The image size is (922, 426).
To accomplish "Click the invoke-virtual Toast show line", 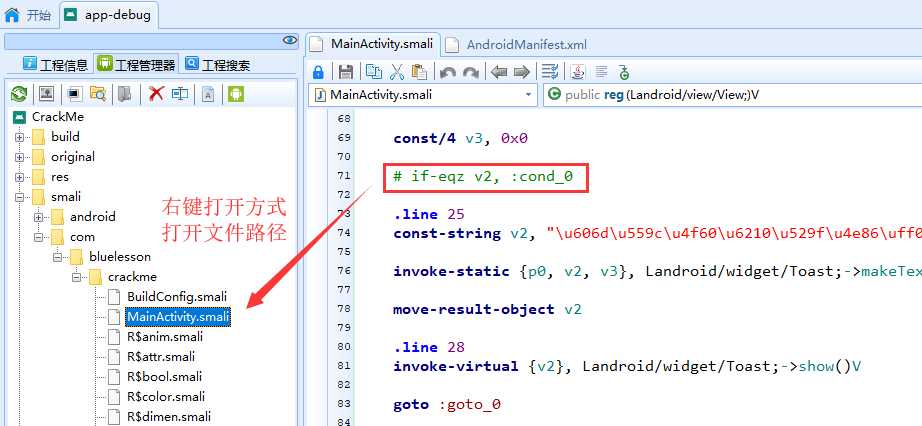I will point(627,367).
